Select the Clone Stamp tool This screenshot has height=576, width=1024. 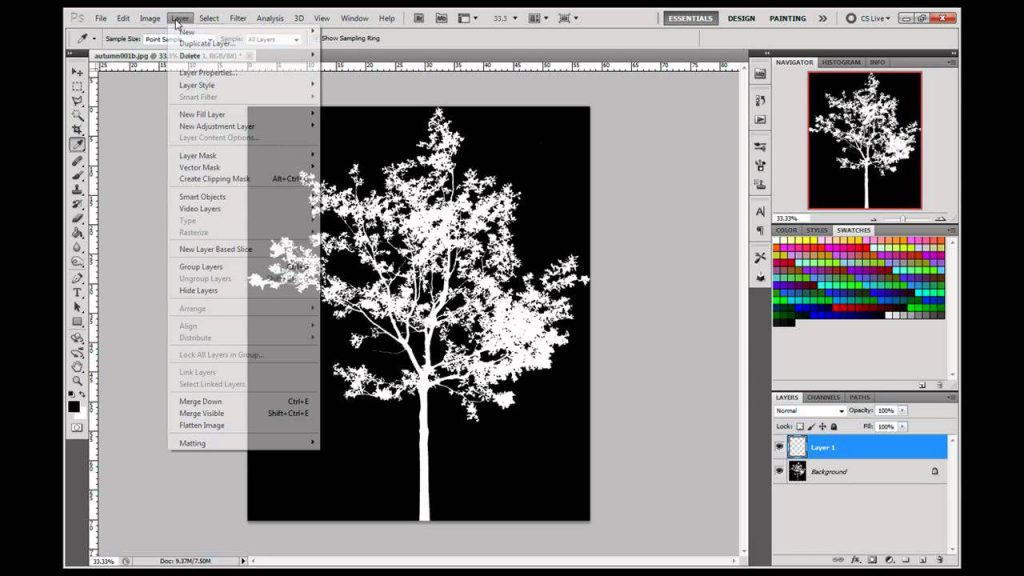click(77, 189)
